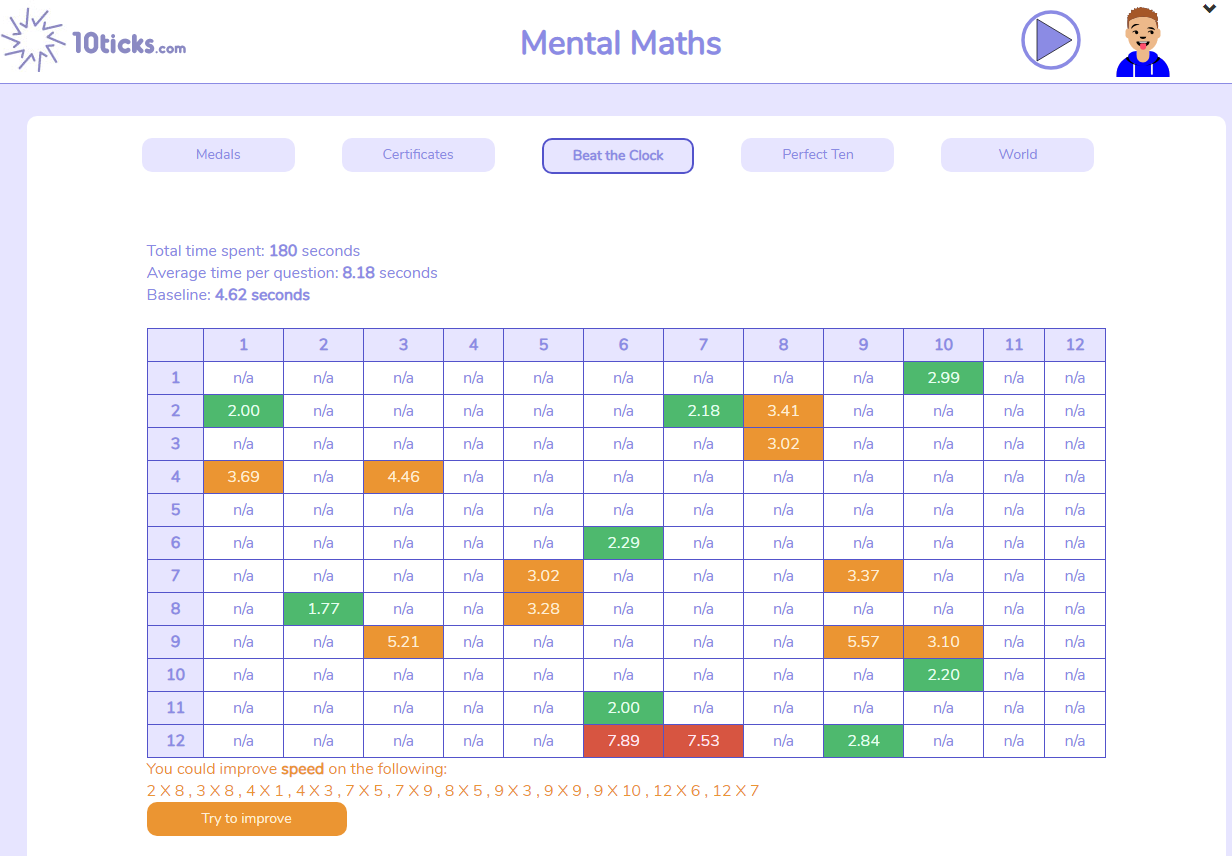
Task: Click the green 2.99 cell
Action: 943,378
